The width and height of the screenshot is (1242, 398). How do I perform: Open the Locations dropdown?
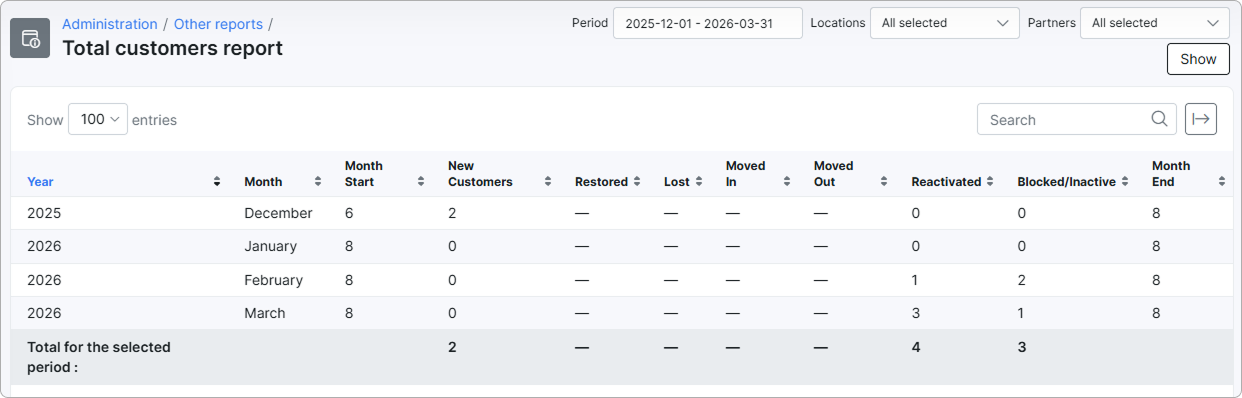[x=945, y=23]
